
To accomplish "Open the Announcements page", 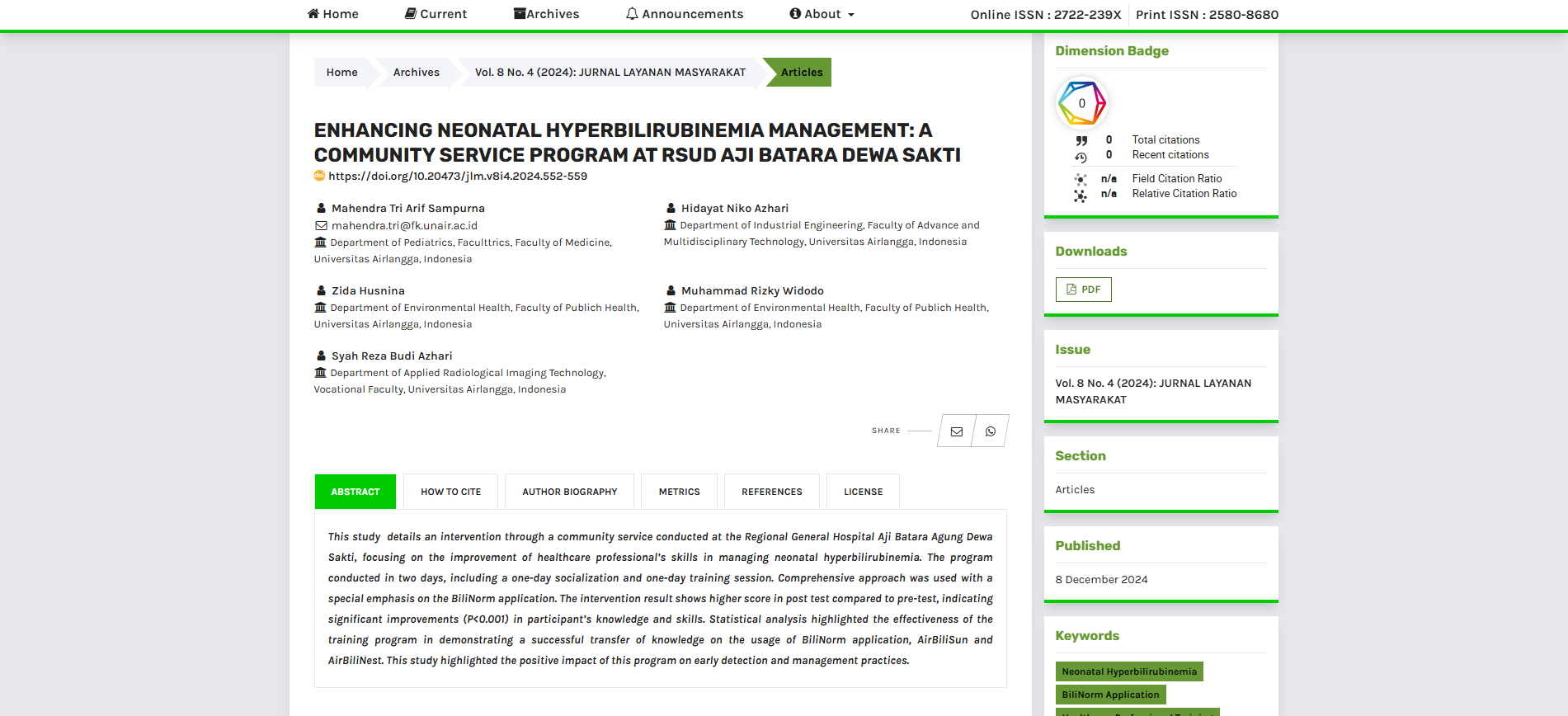I will coord(684,14).
